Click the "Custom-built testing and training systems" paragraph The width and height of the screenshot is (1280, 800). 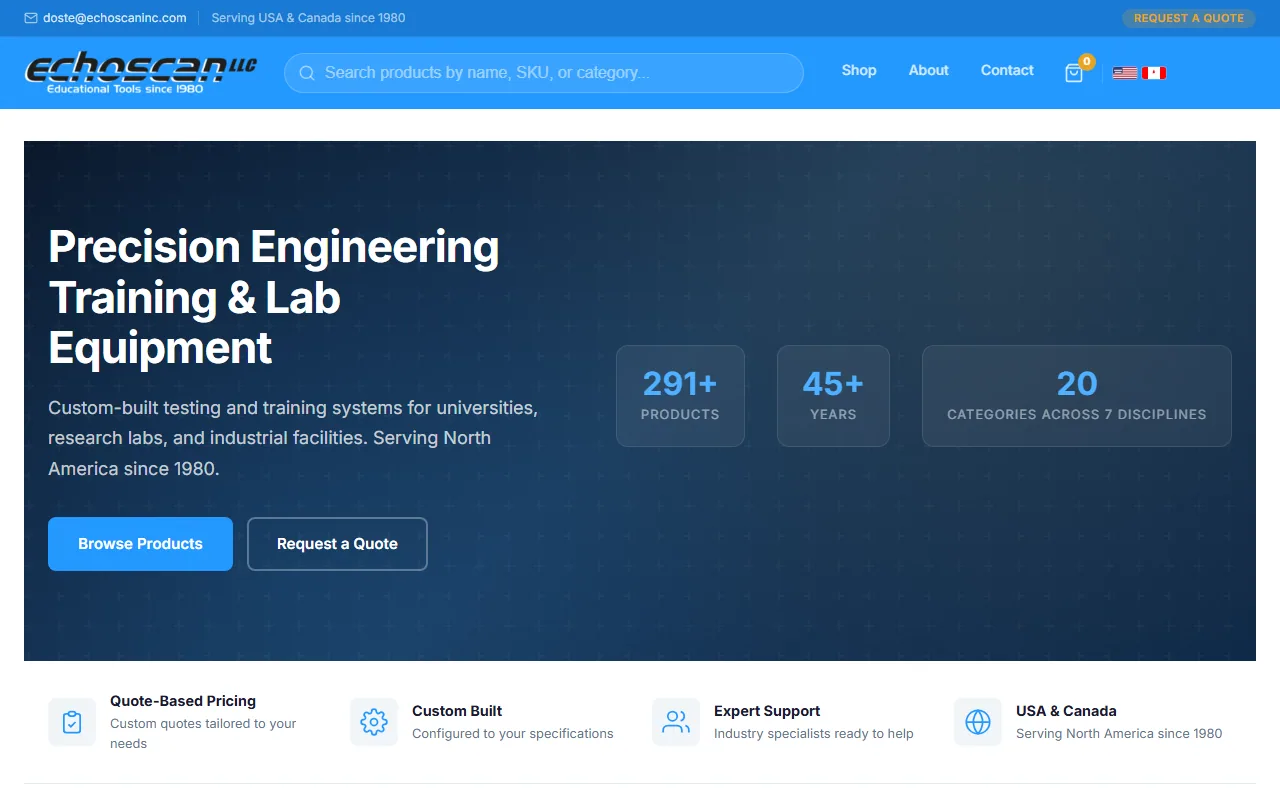tap(293, 438)
